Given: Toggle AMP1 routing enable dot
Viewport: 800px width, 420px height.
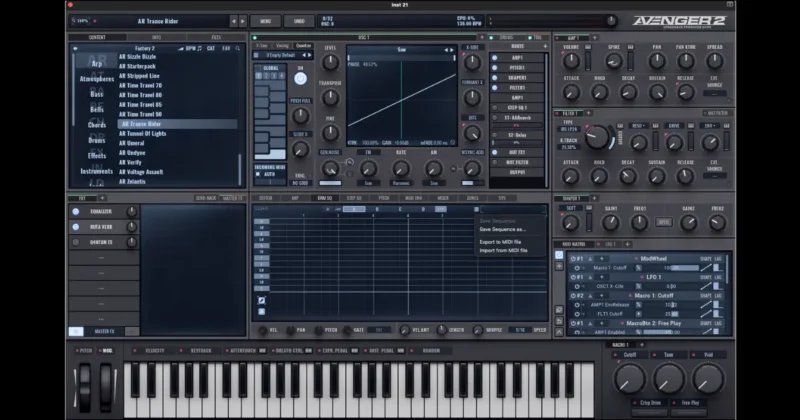Looking at the screenshot, I should pos(494,58).
